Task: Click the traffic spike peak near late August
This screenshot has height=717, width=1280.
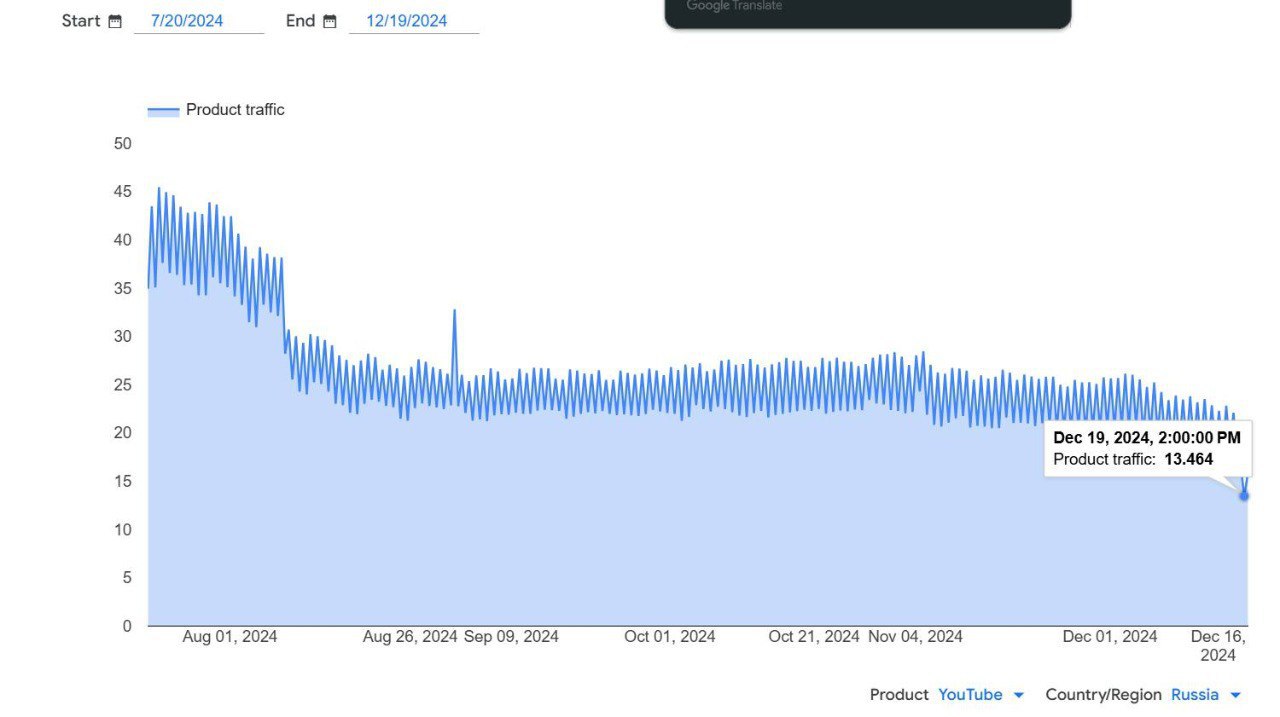Action: pyautogui.click(x=454, y=311)
